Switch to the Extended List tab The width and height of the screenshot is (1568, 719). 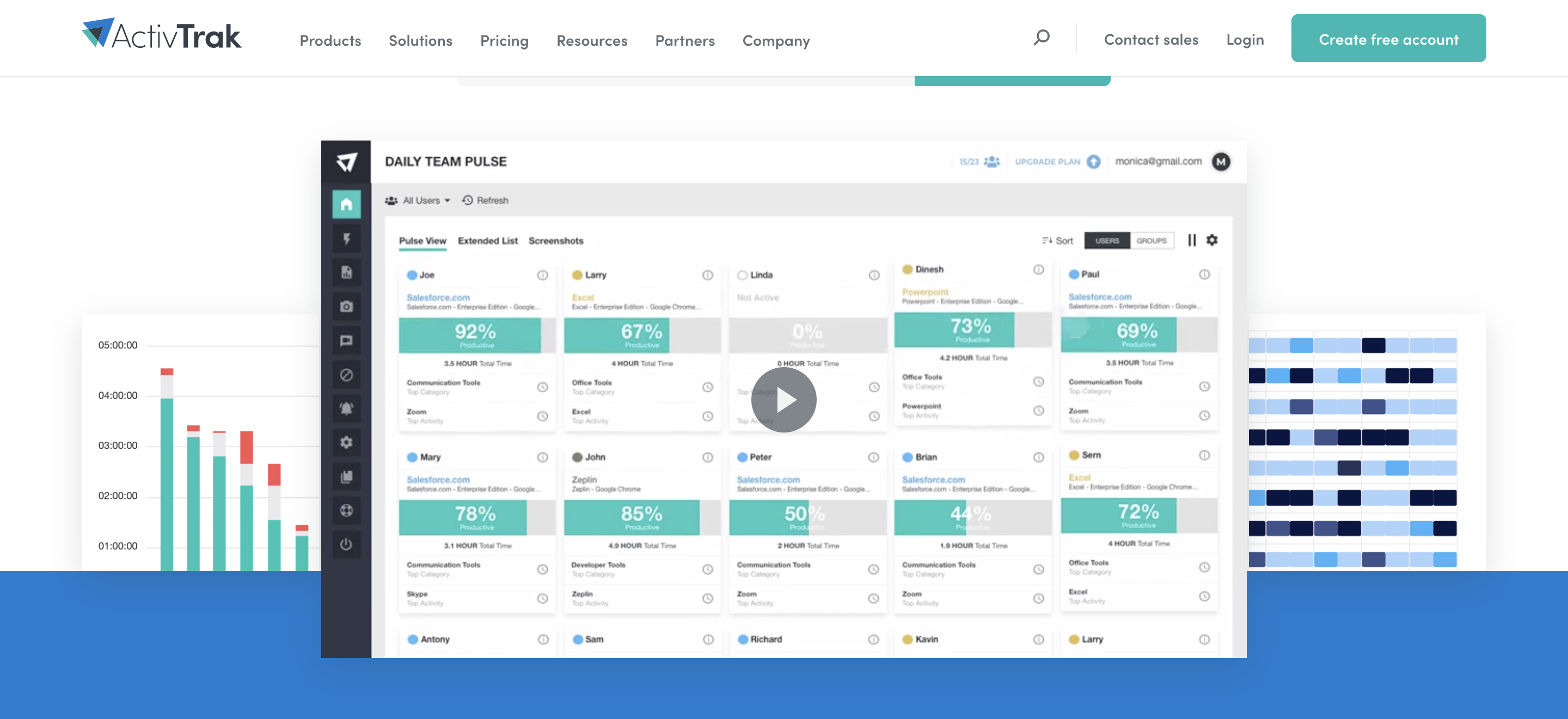[x=487, y=240]
